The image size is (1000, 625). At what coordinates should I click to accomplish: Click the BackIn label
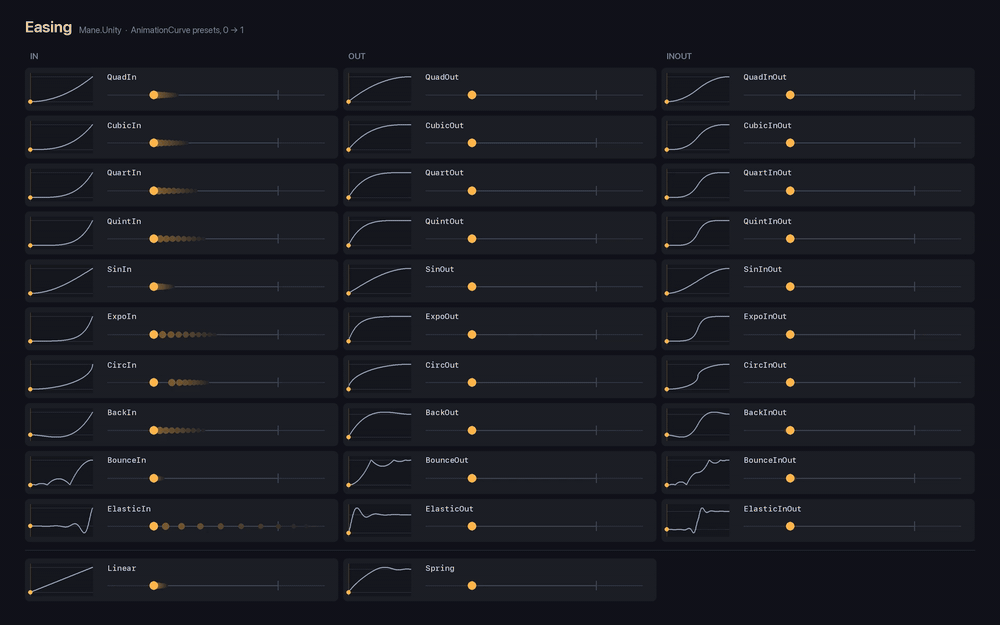[122, 413]
